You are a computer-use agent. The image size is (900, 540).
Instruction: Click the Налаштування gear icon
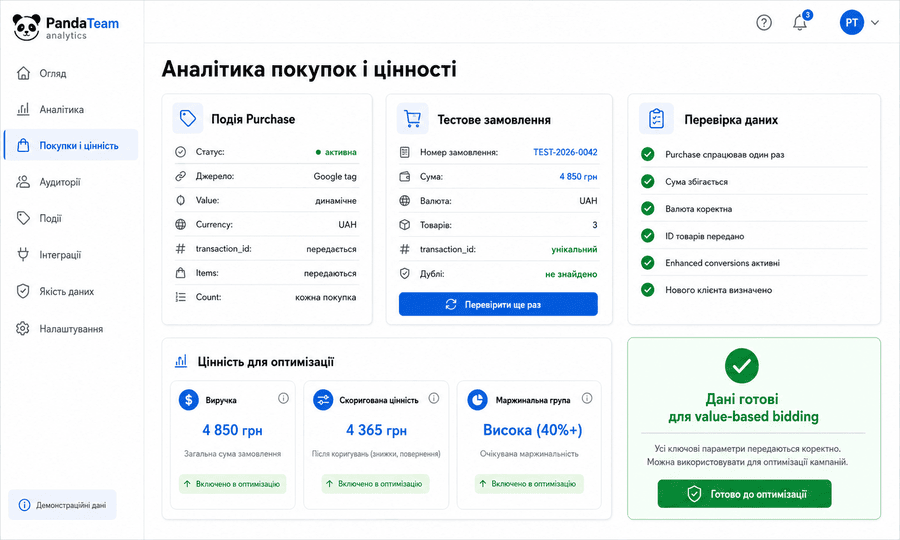[x=23, y=328]
